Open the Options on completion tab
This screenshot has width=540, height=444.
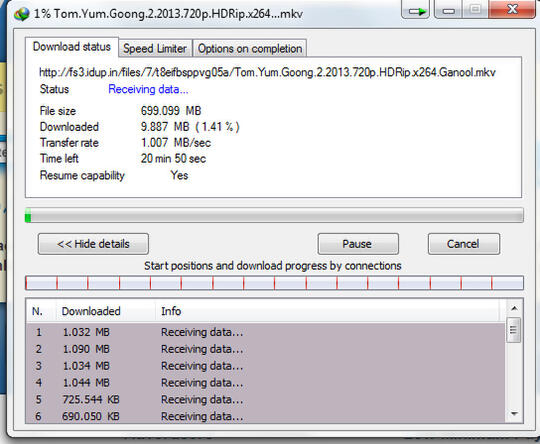[x=250, y=48]
